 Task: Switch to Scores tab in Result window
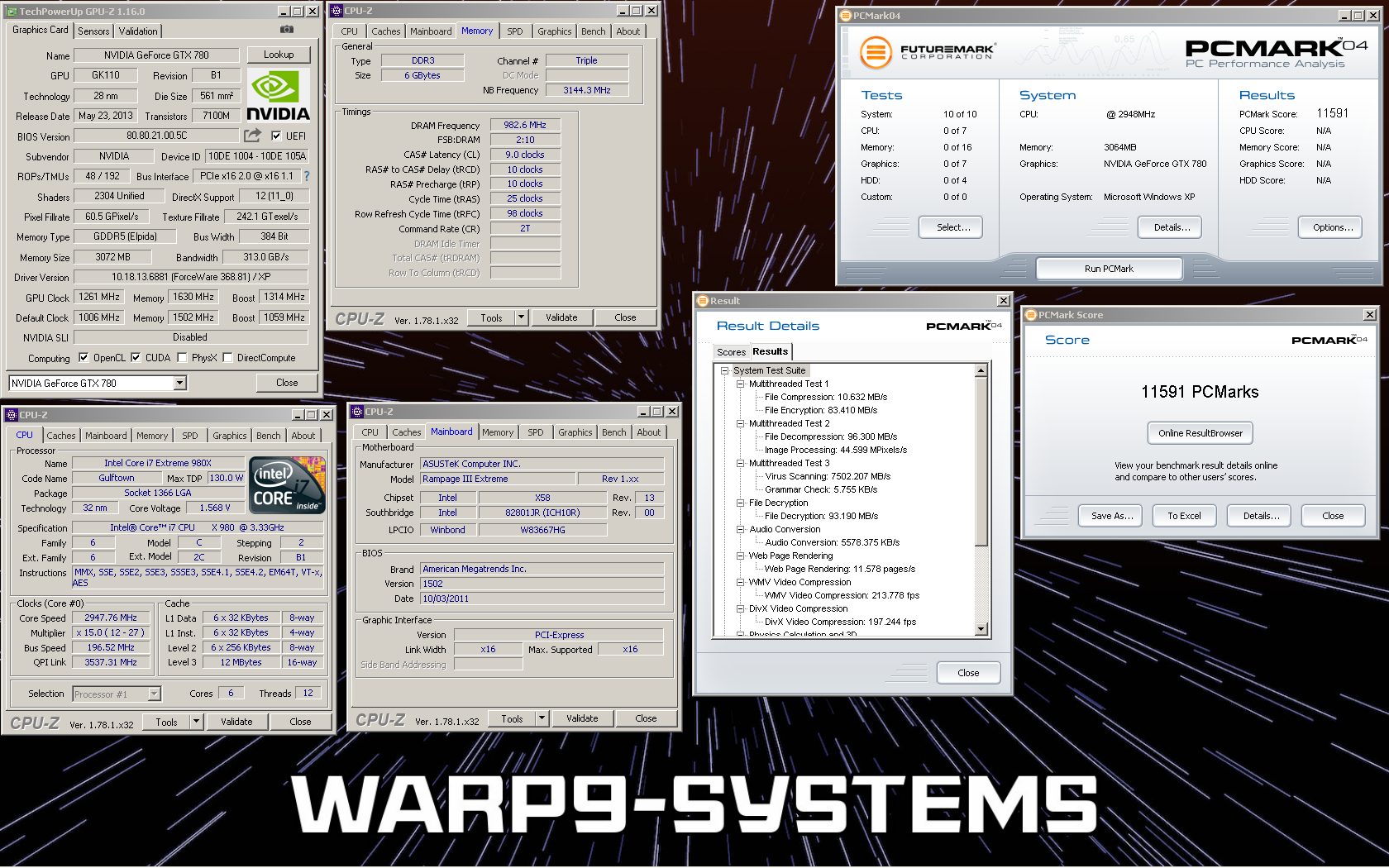click(731, 352)
